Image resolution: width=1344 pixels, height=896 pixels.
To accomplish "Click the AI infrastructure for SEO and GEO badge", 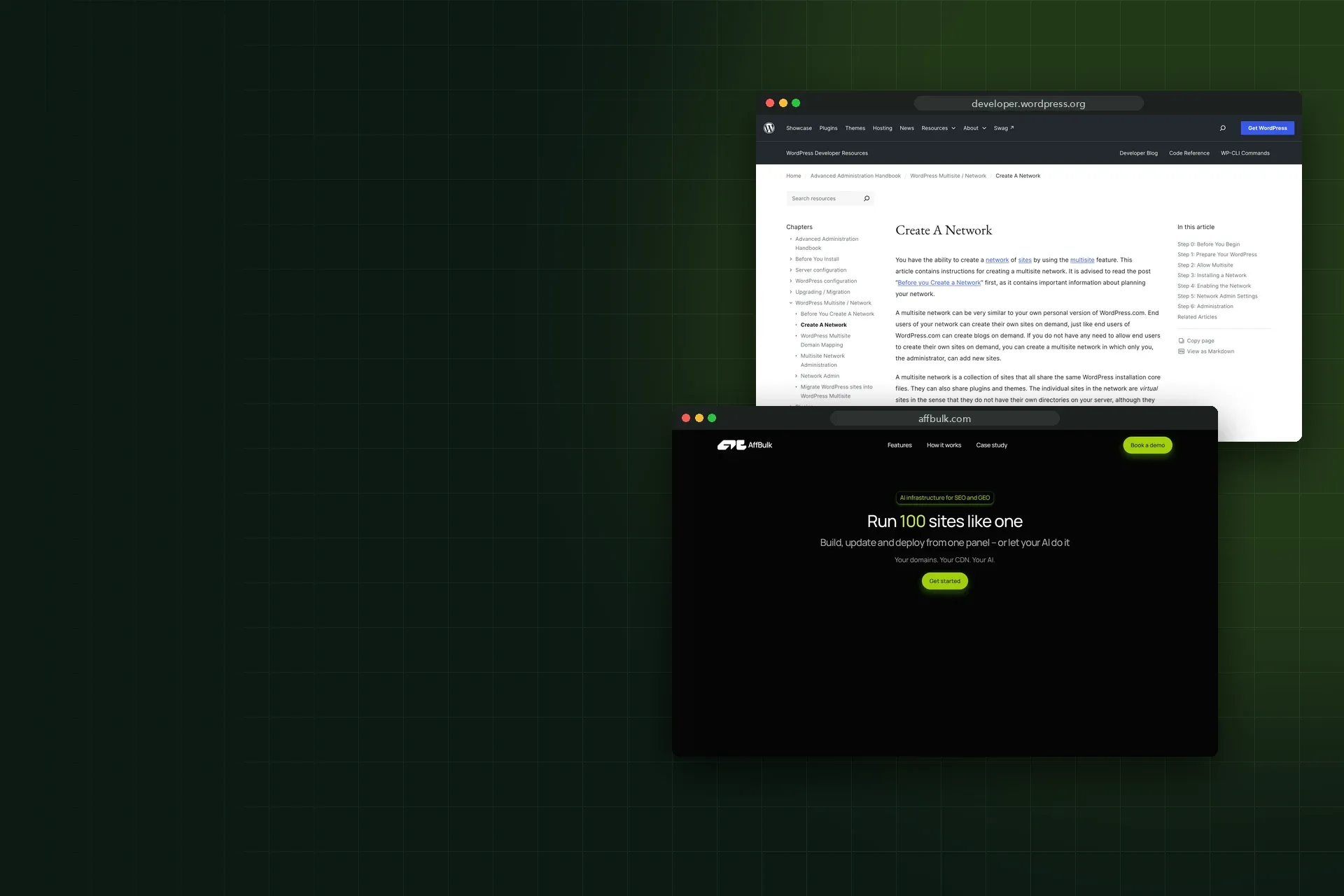I will [944, 498].
